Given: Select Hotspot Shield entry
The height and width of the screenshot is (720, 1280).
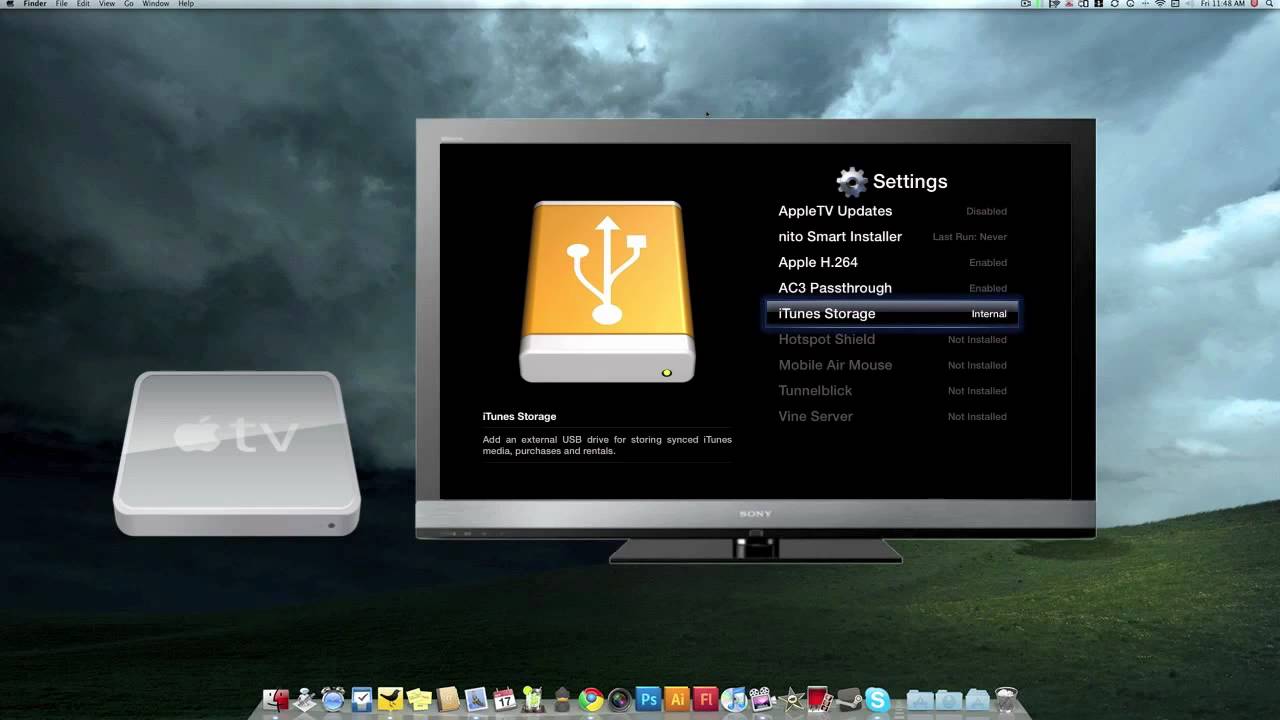Looking at the screenshot, I should pyautogui.click(x=892, y=340).
